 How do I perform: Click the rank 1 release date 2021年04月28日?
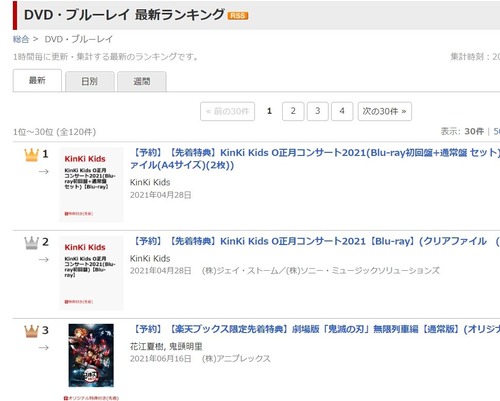tap(161, 195)
